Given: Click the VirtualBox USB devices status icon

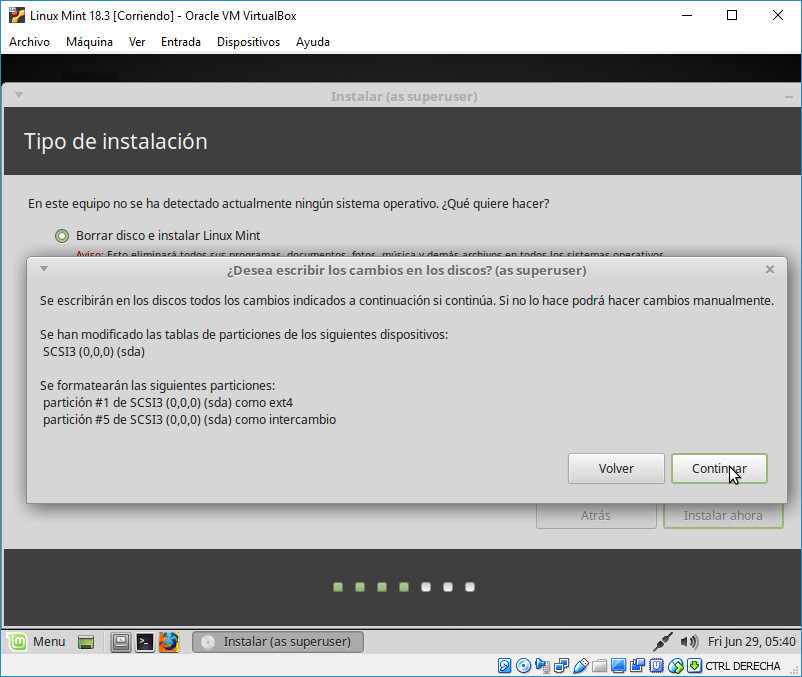Looking at the screenshot, I should tap(581, 666).
